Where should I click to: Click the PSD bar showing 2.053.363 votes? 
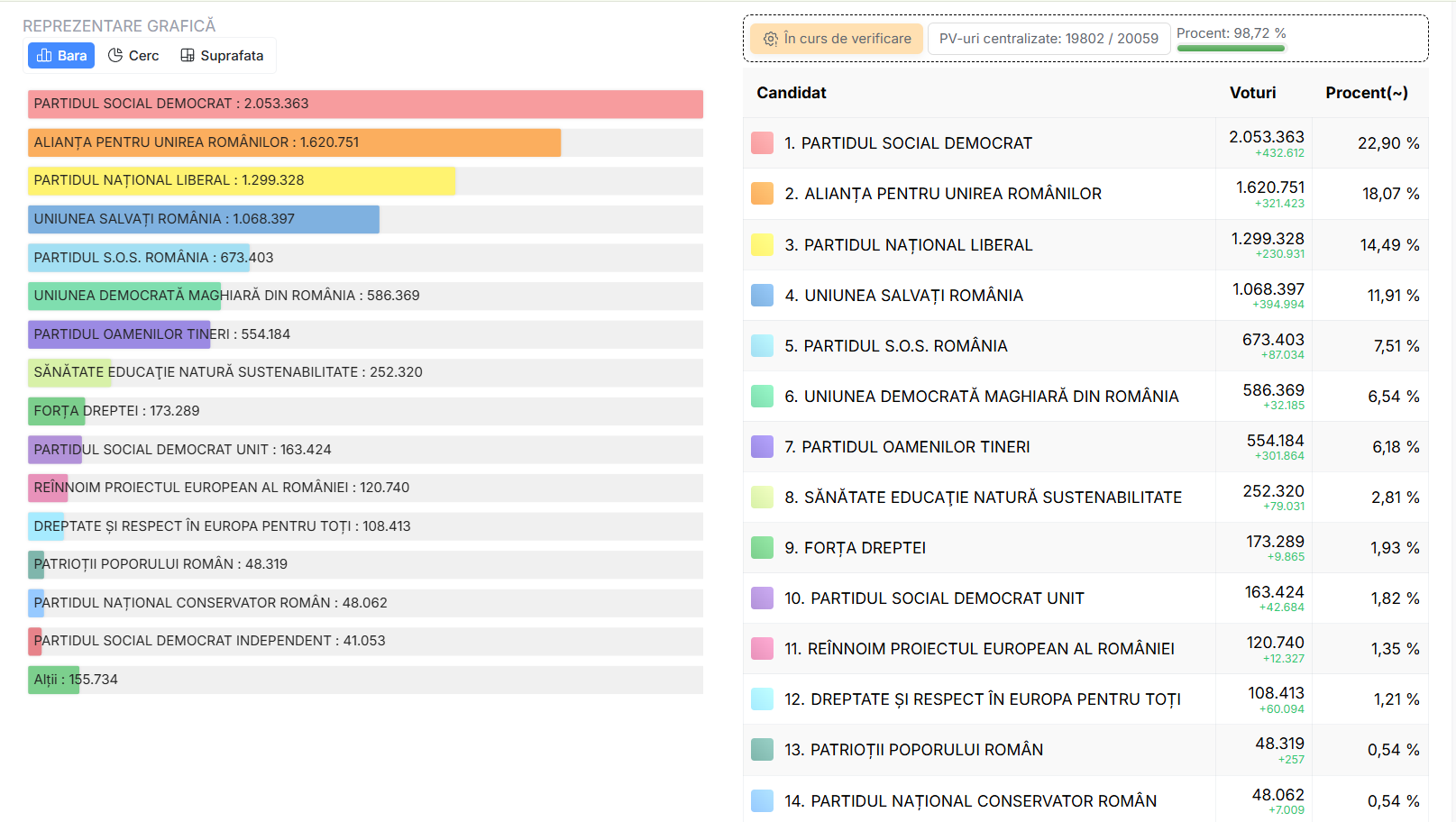[x=365, y=104]
